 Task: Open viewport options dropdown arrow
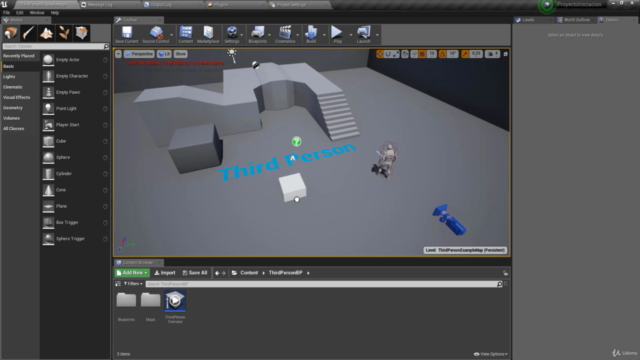(118, 54)
